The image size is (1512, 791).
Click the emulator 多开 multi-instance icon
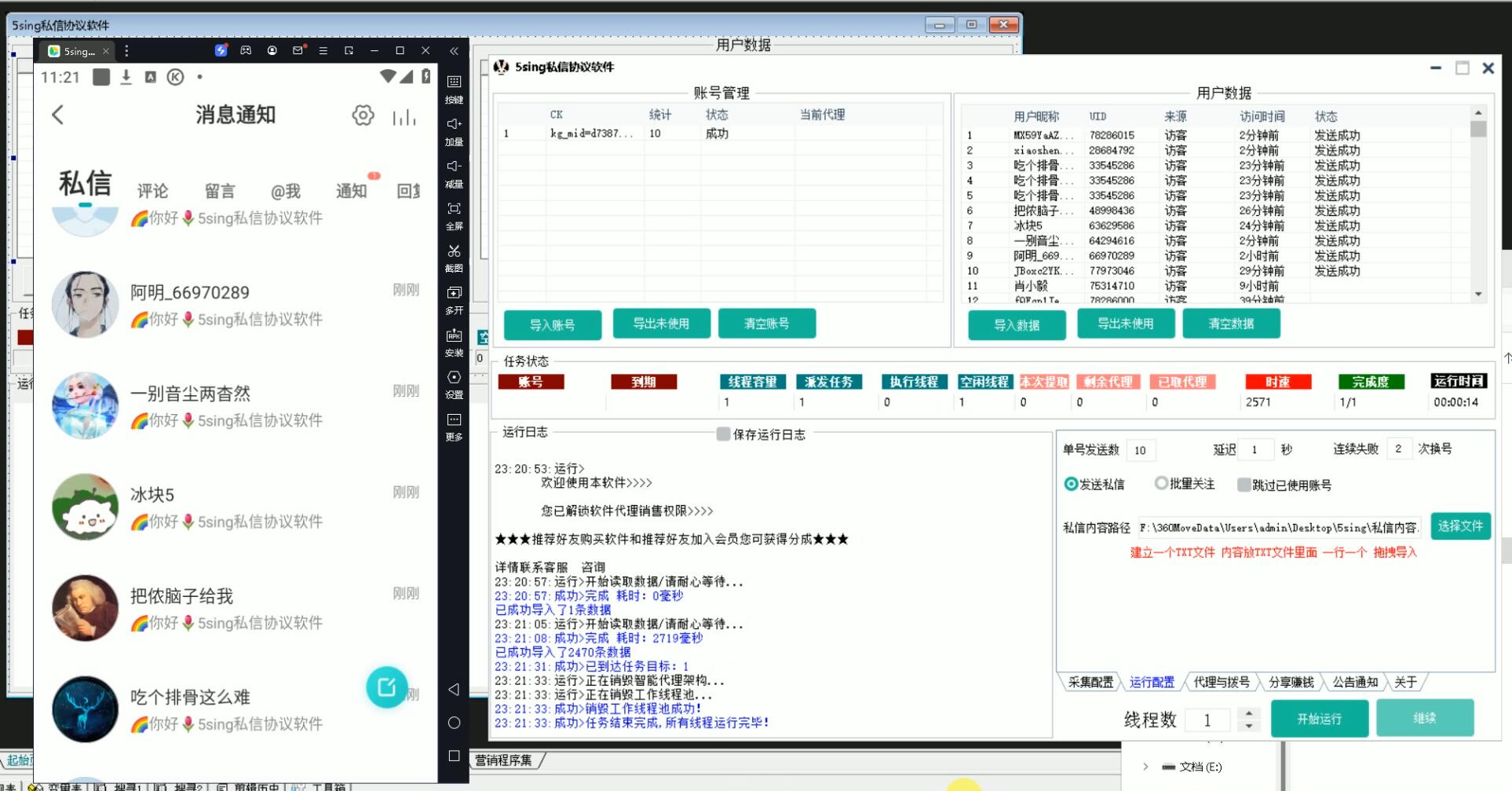click(454, 294)
